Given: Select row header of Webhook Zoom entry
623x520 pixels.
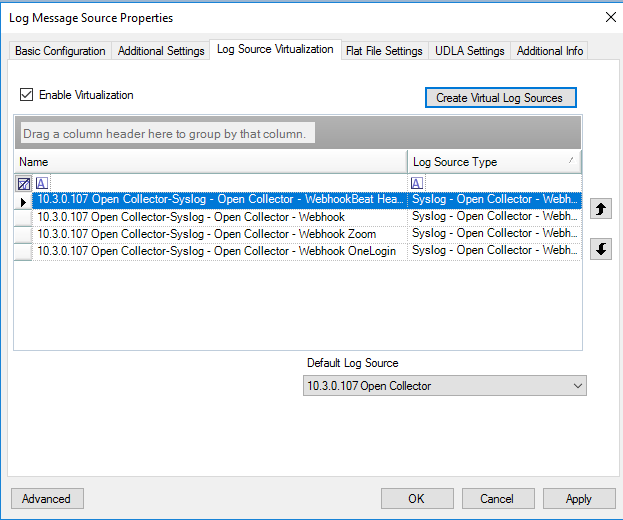Looking at the screenshot, I should click(x=23, y=234).
